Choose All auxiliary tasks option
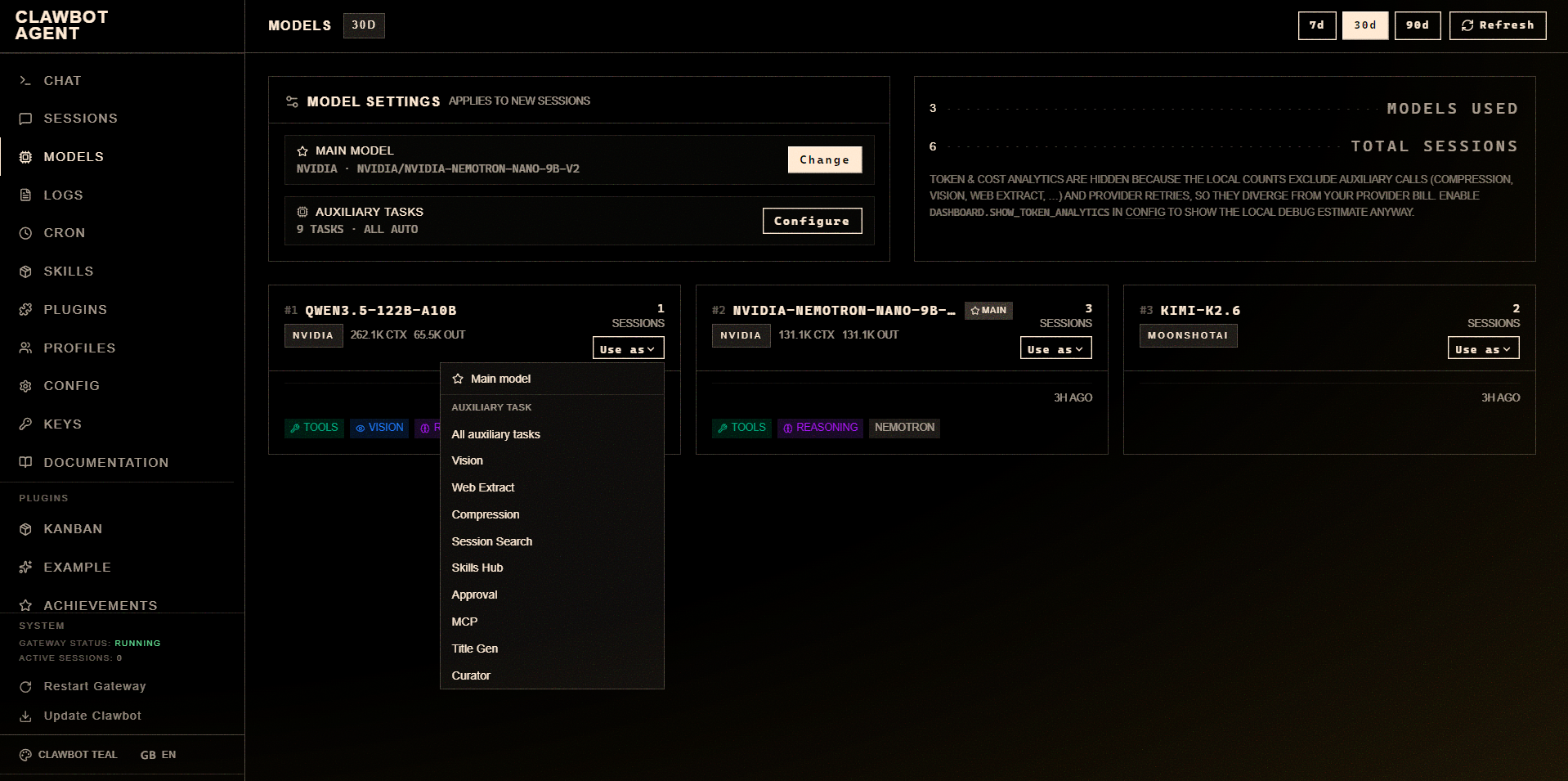 (552, 434)
